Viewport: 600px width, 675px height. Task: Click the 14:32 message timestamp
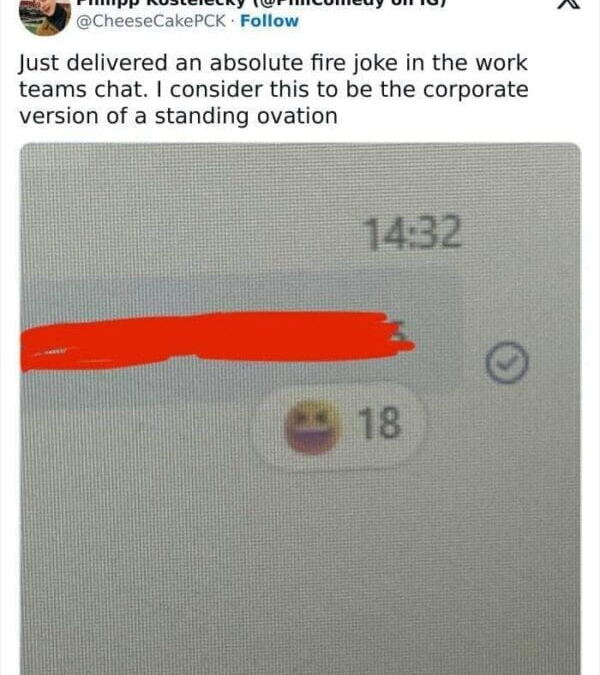[413, 233]
